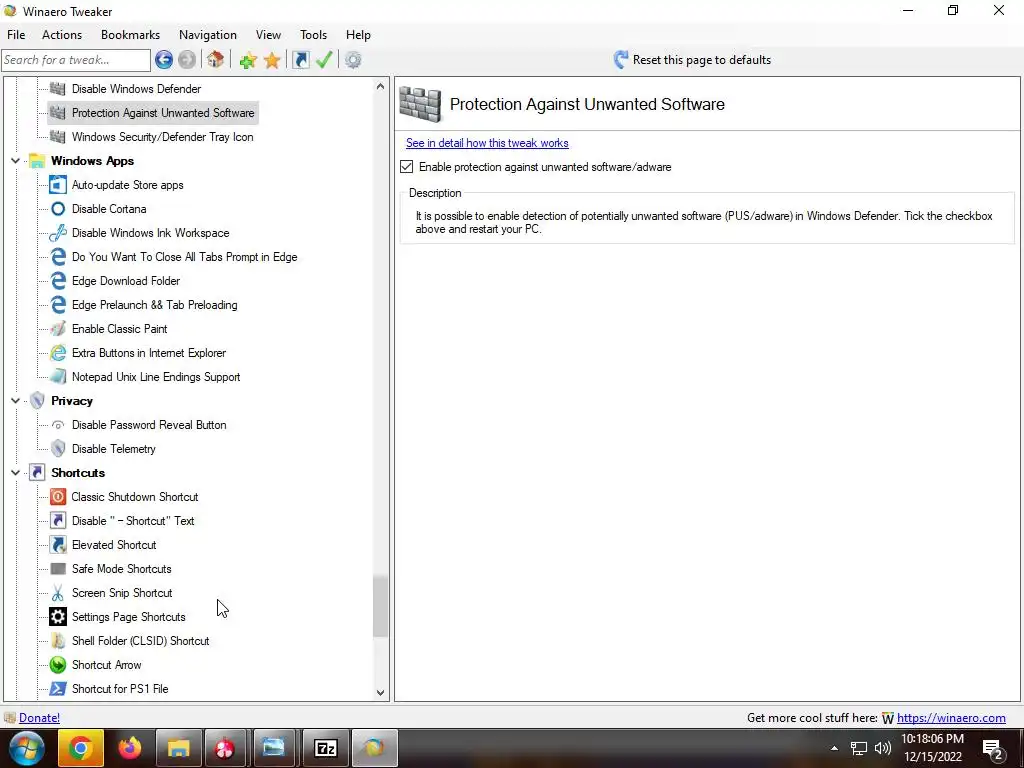Open the Windows Start button
Viewport: 1024px width, 768px height.
pyautogui.click(x=26, y=748)
